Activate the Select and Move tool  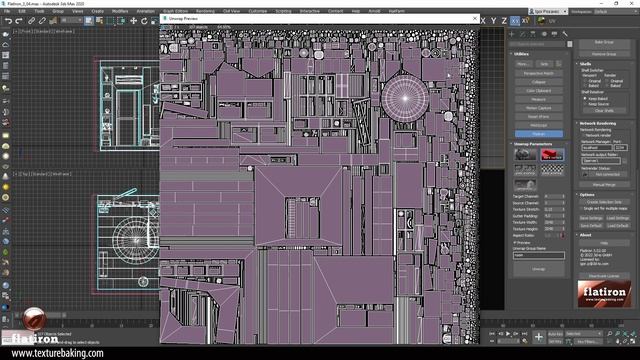tap(133, 21)
